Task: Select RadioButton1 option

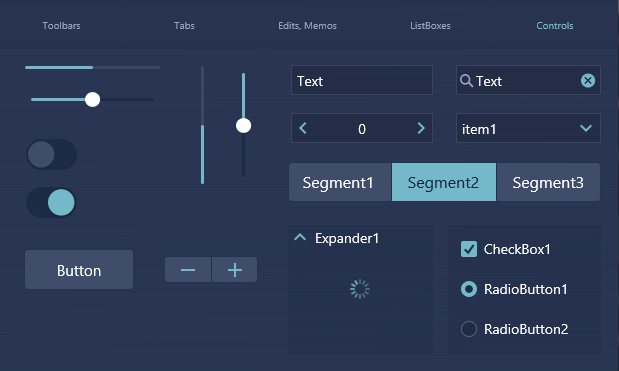Action: pyautogui.click(x=469, y=289)
